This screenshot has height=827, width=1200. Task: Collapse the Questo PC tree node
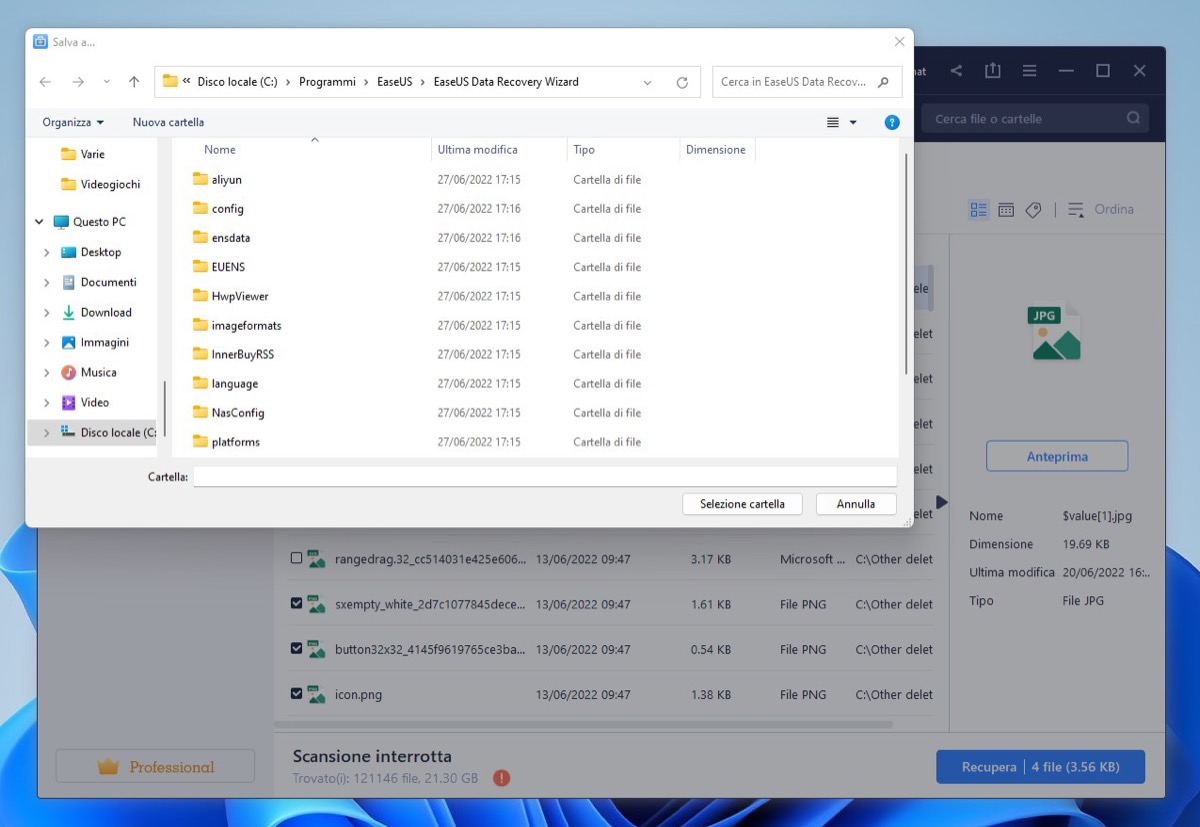click(39, 222)
